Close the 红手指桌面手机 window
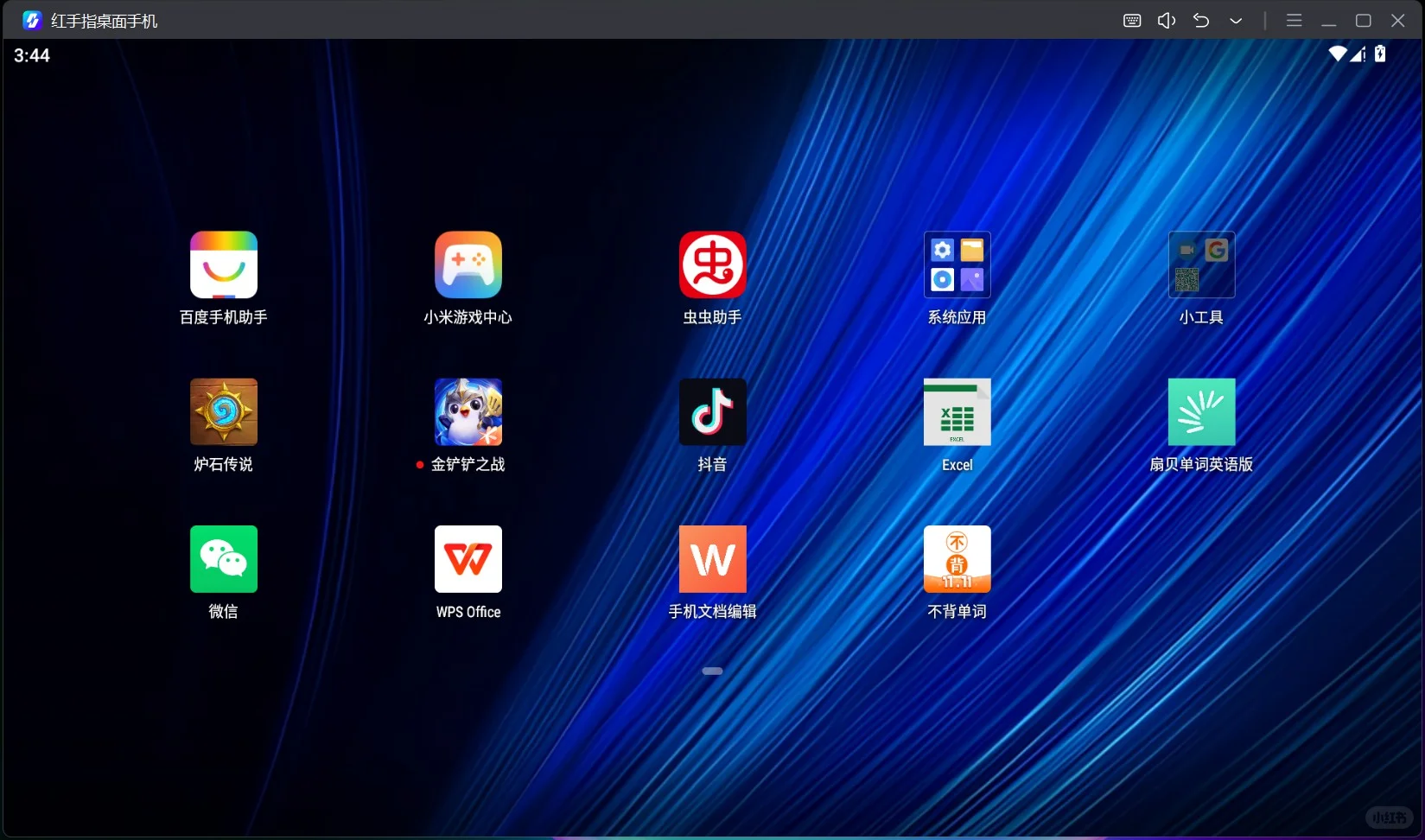Viewport: 1425px width, 840px height. 1398,20
